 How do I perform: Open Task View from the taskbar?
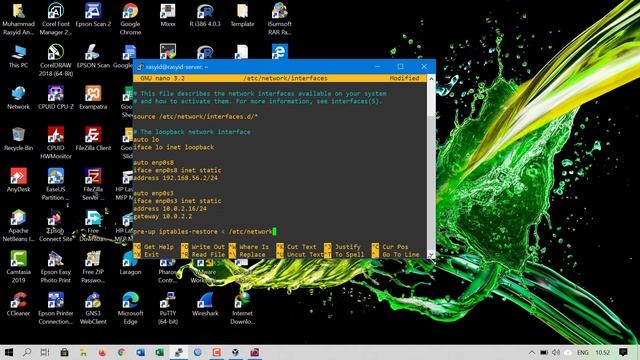tap(45, 352)
